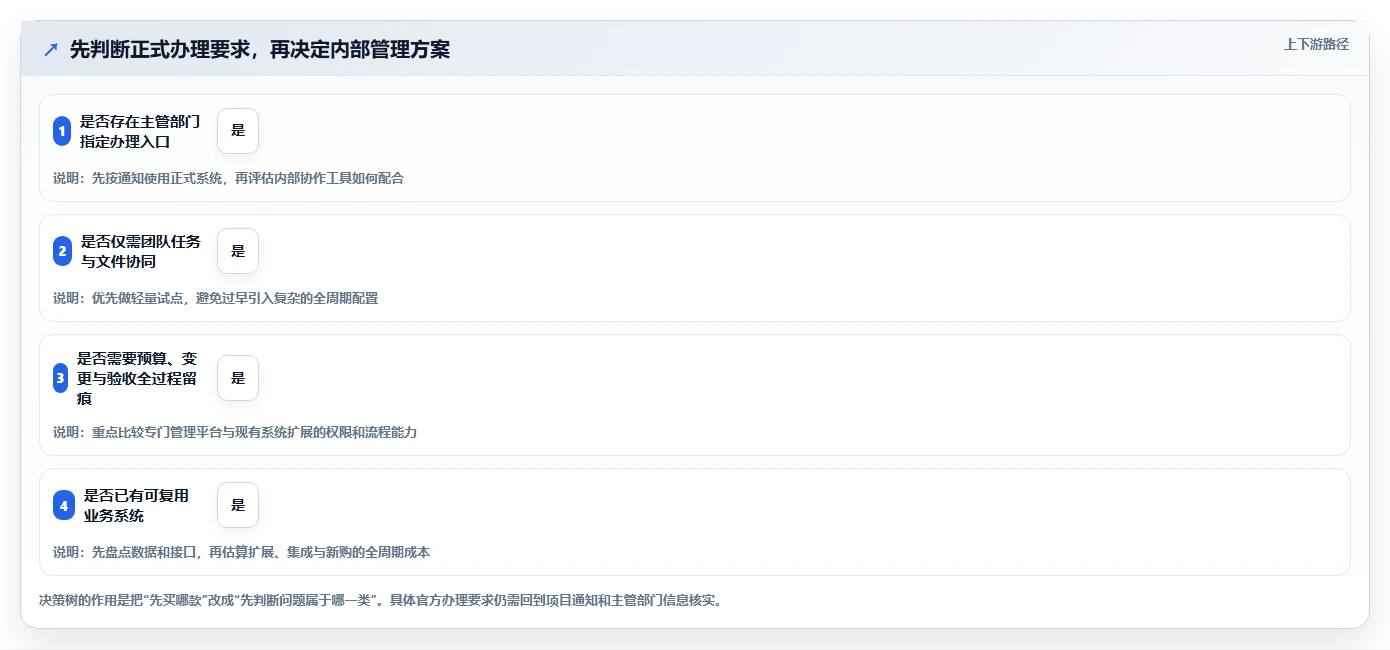This screenshot has height=650, width=1390.
Task: Click question text 是否仅需团队任务与文件协同
Action: [x=141, y=251]
